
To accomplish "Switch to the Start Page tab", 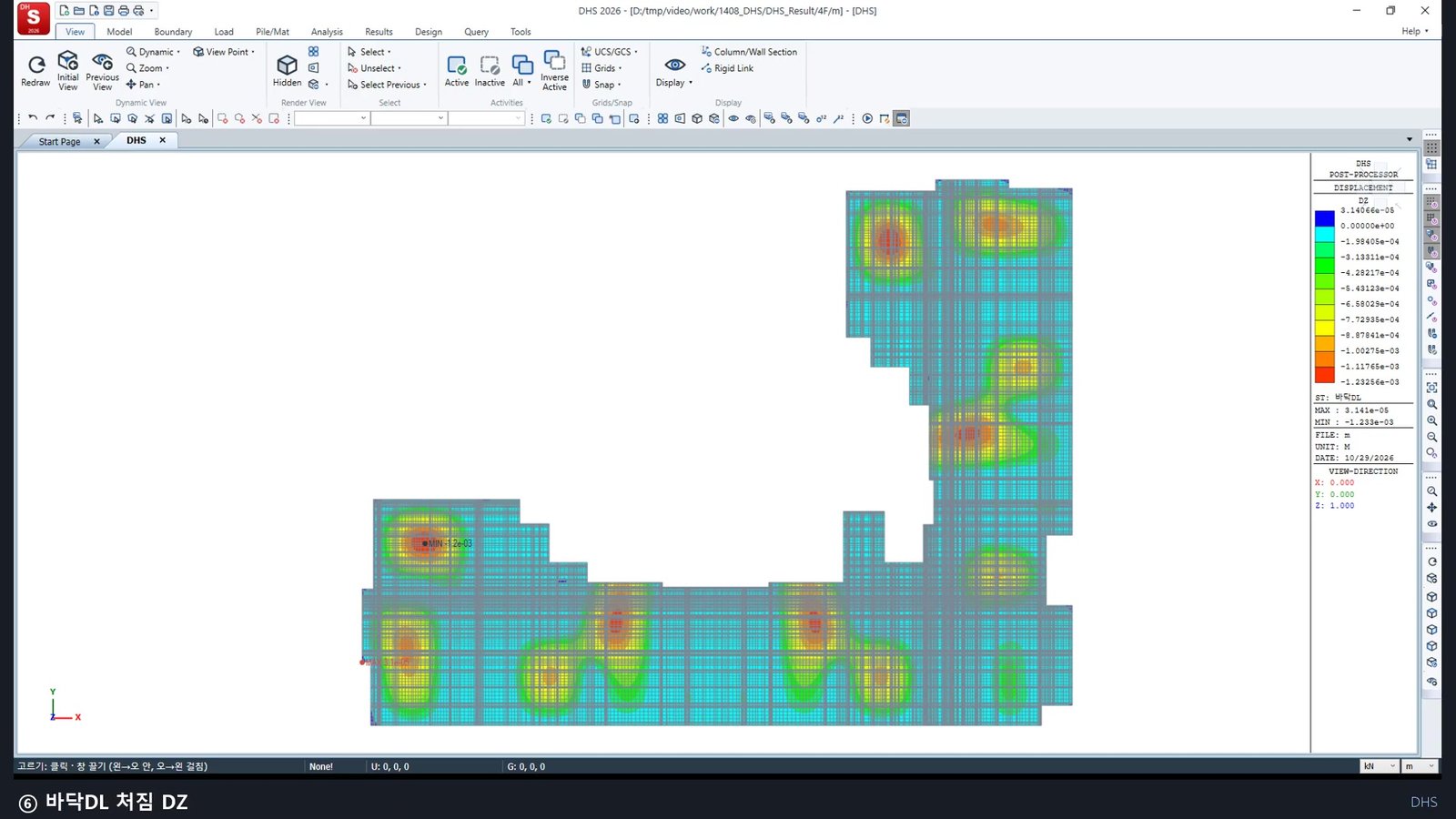I will (59, 142).
